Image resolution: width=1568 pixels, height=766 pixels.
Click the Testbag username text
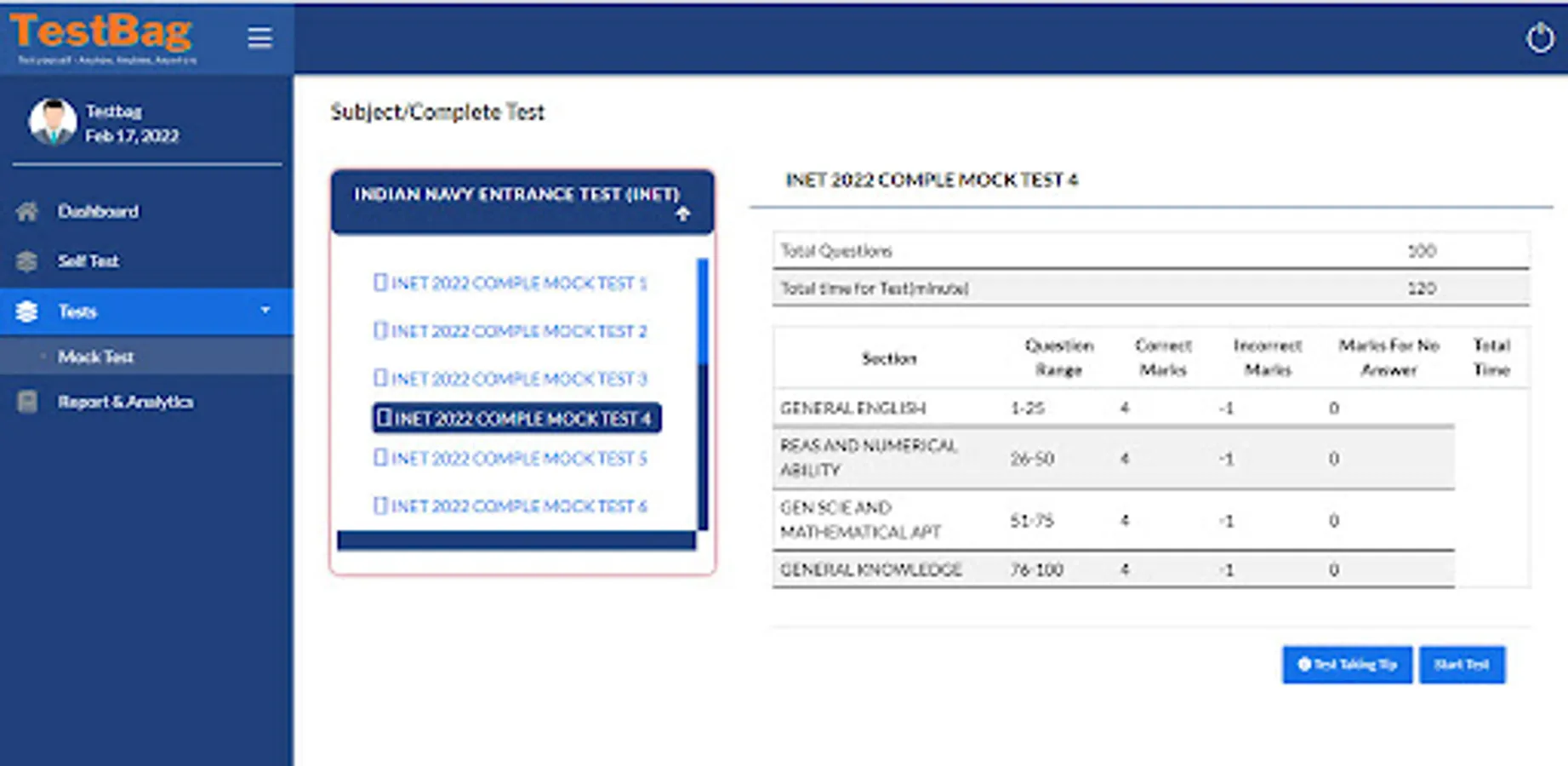(113, 111)
